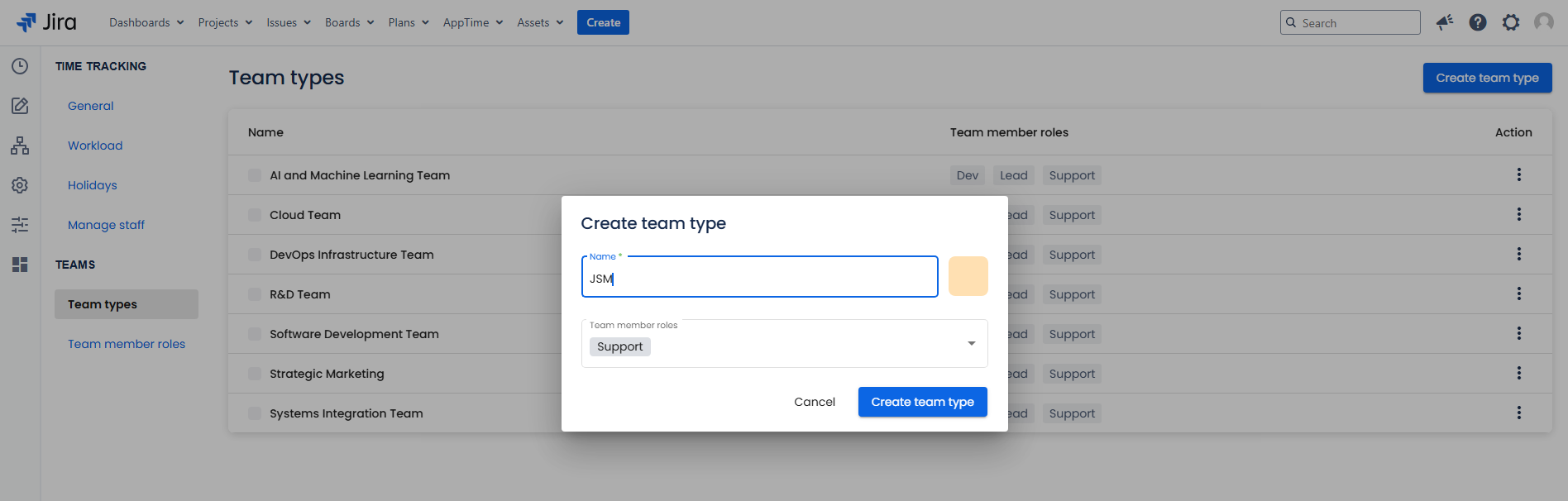Open the Jira settings gear in header
This screenshot has height=501, width=1568.
(x=1511, y=22)
